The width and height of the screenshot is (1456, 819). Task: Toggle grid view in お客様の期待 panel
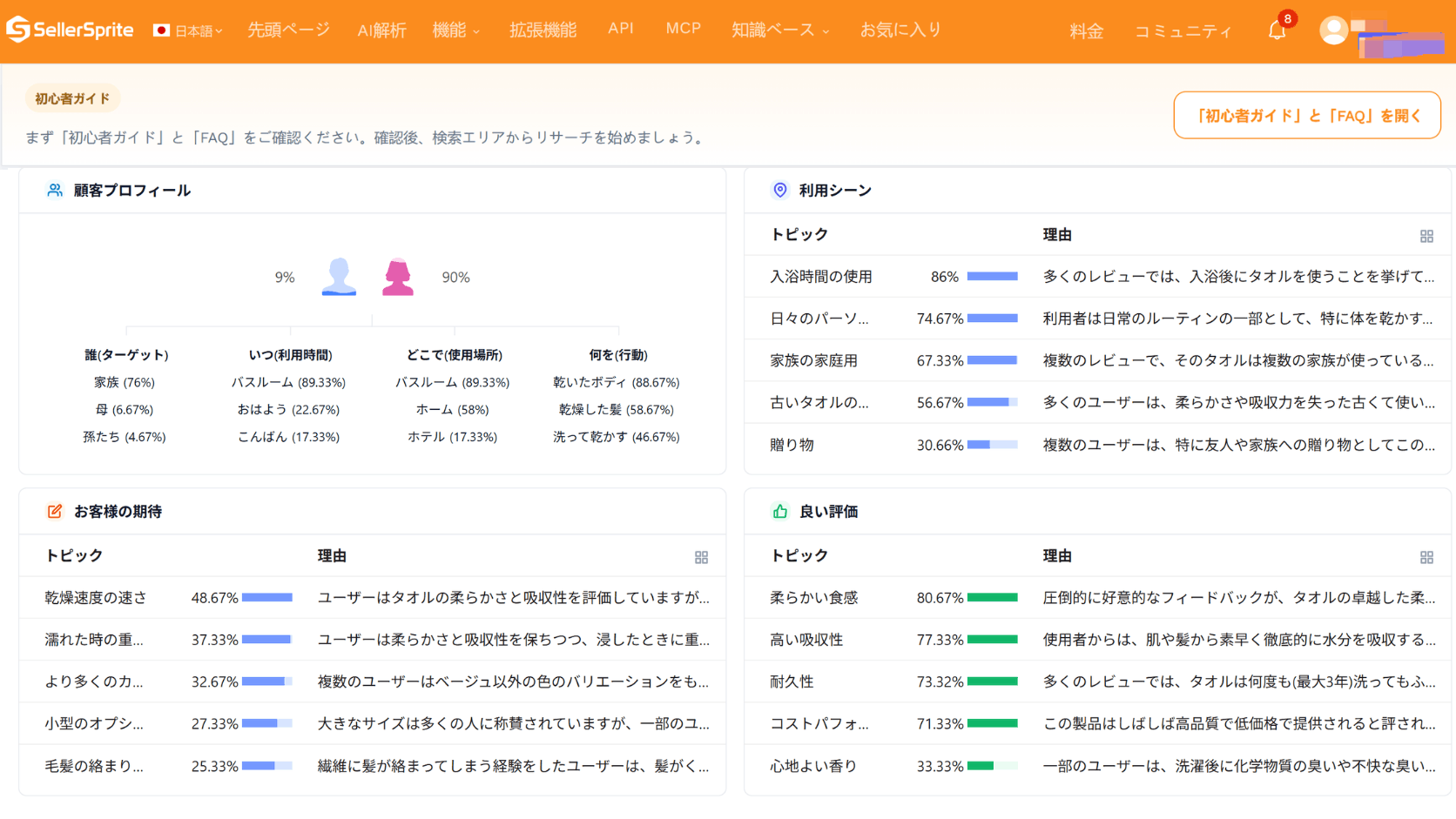701,557
